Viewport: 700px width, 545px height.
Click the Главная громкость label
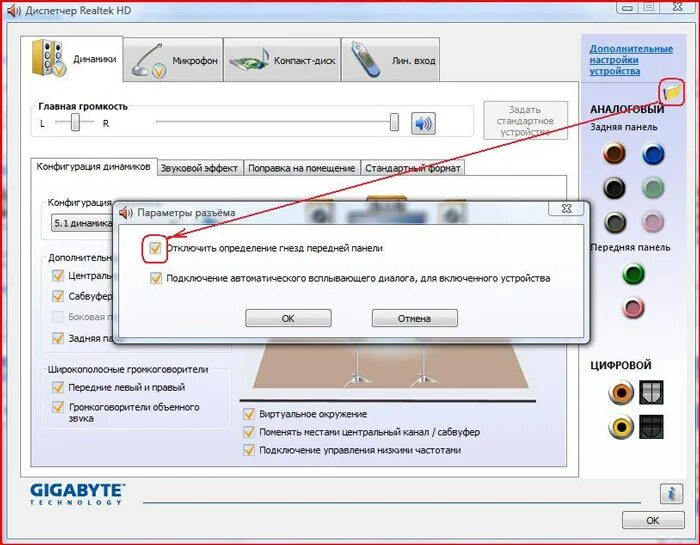[83, 107]
